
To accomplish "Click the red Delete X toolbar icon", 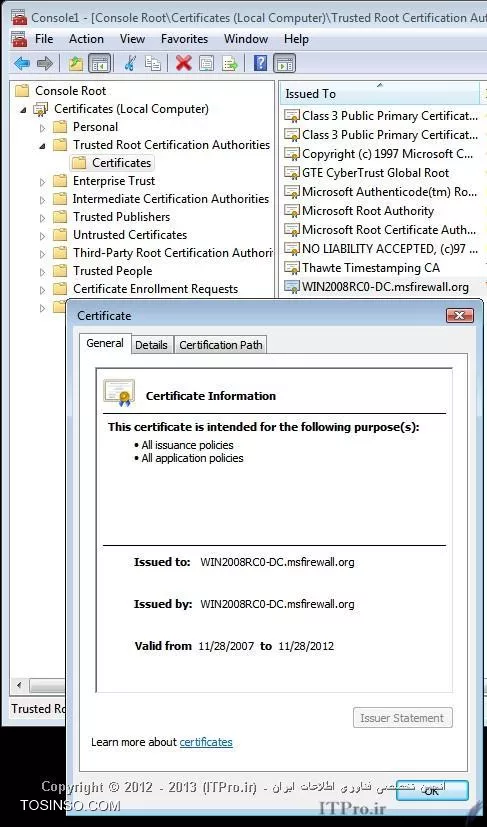I will (x=184, y=64).
